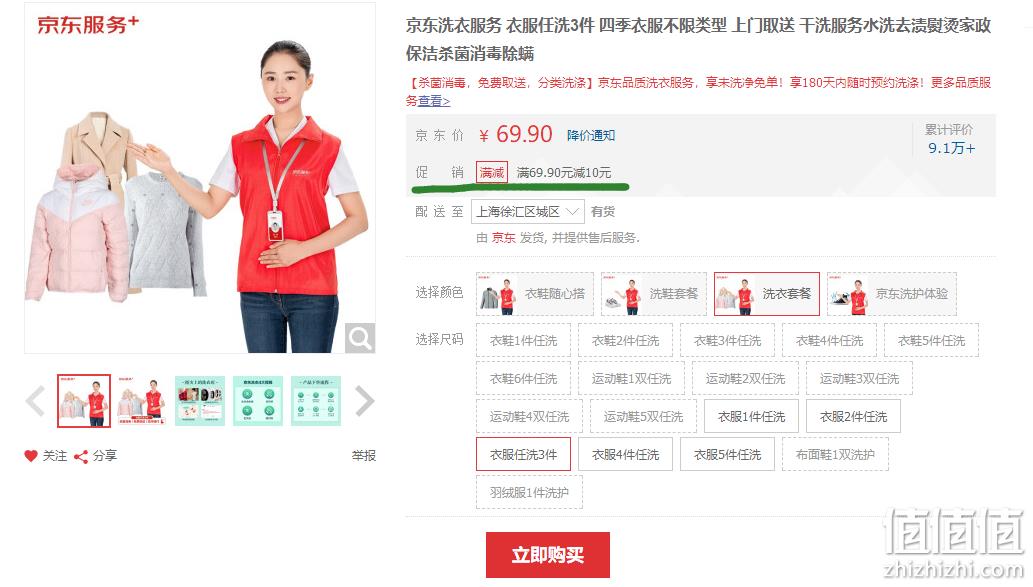Click the 举报 report link
1033x587 pixels.
point(364,455)
